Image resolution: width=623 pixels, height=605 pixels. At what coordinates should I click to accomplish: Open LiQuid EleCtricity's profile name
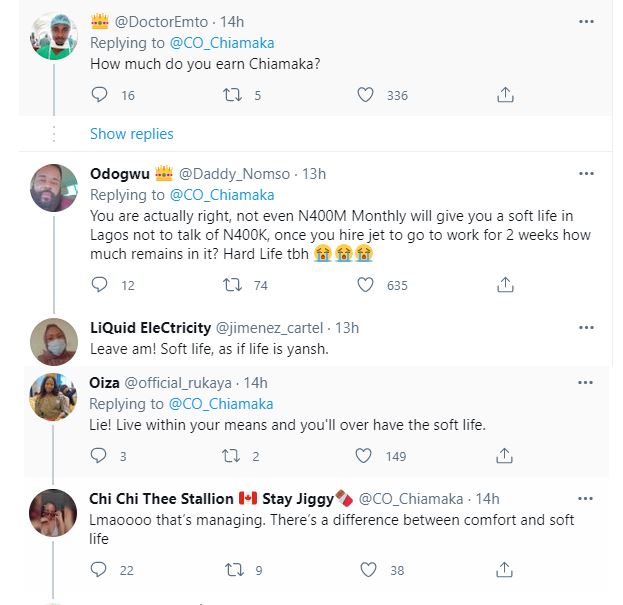(152, 327)
